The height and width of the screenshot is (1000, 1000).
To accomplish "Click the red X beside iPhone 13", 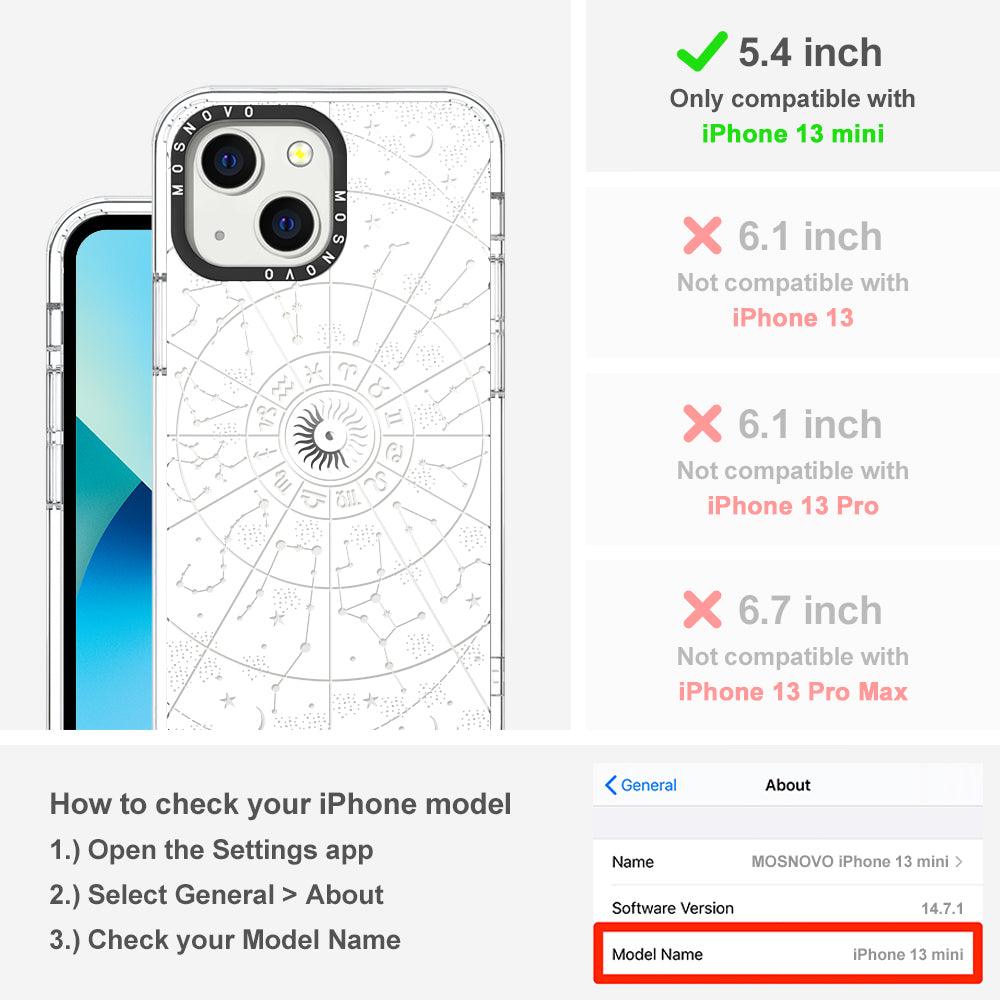I will click(702, 235).
